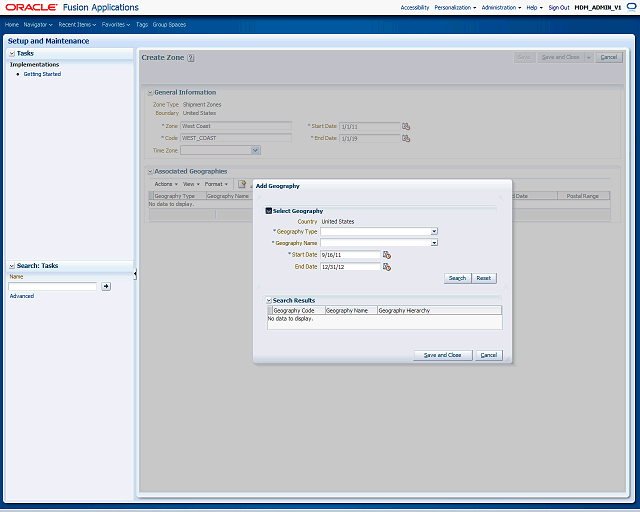The height and width of the screenshot is (512, 640).
Task: Open the Administration menu
Action: [501, 8]
